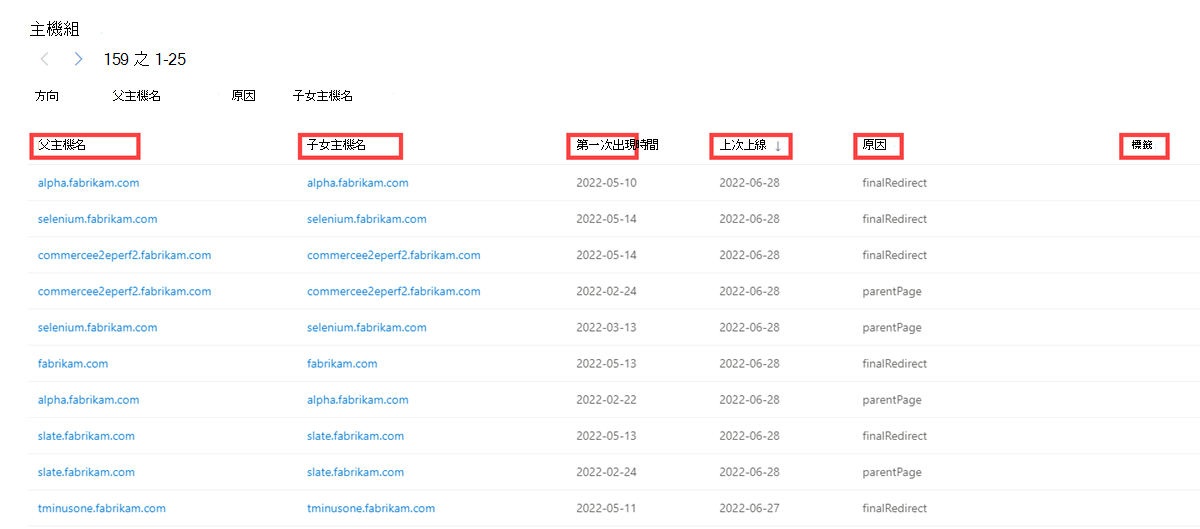Go to the next page of hosts
The width and height of the screenshot is (1200, 529).
79,60
